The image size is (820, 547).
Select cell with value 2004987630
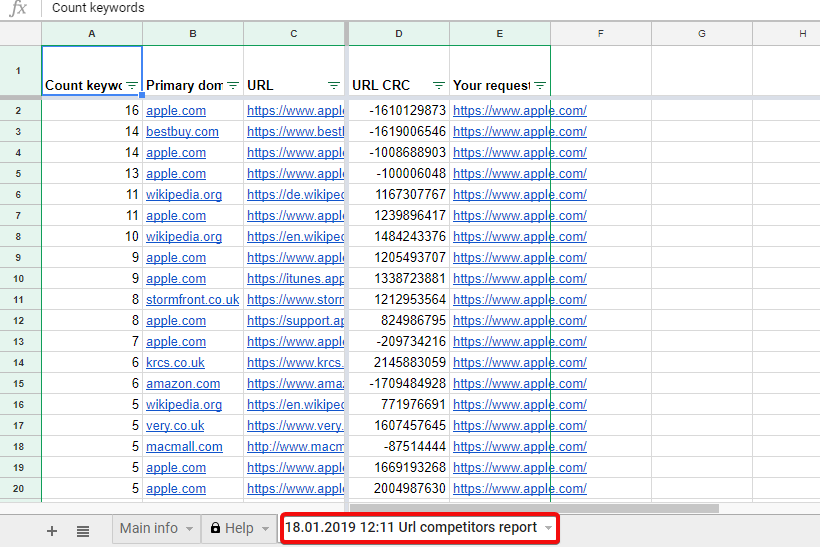399,488
